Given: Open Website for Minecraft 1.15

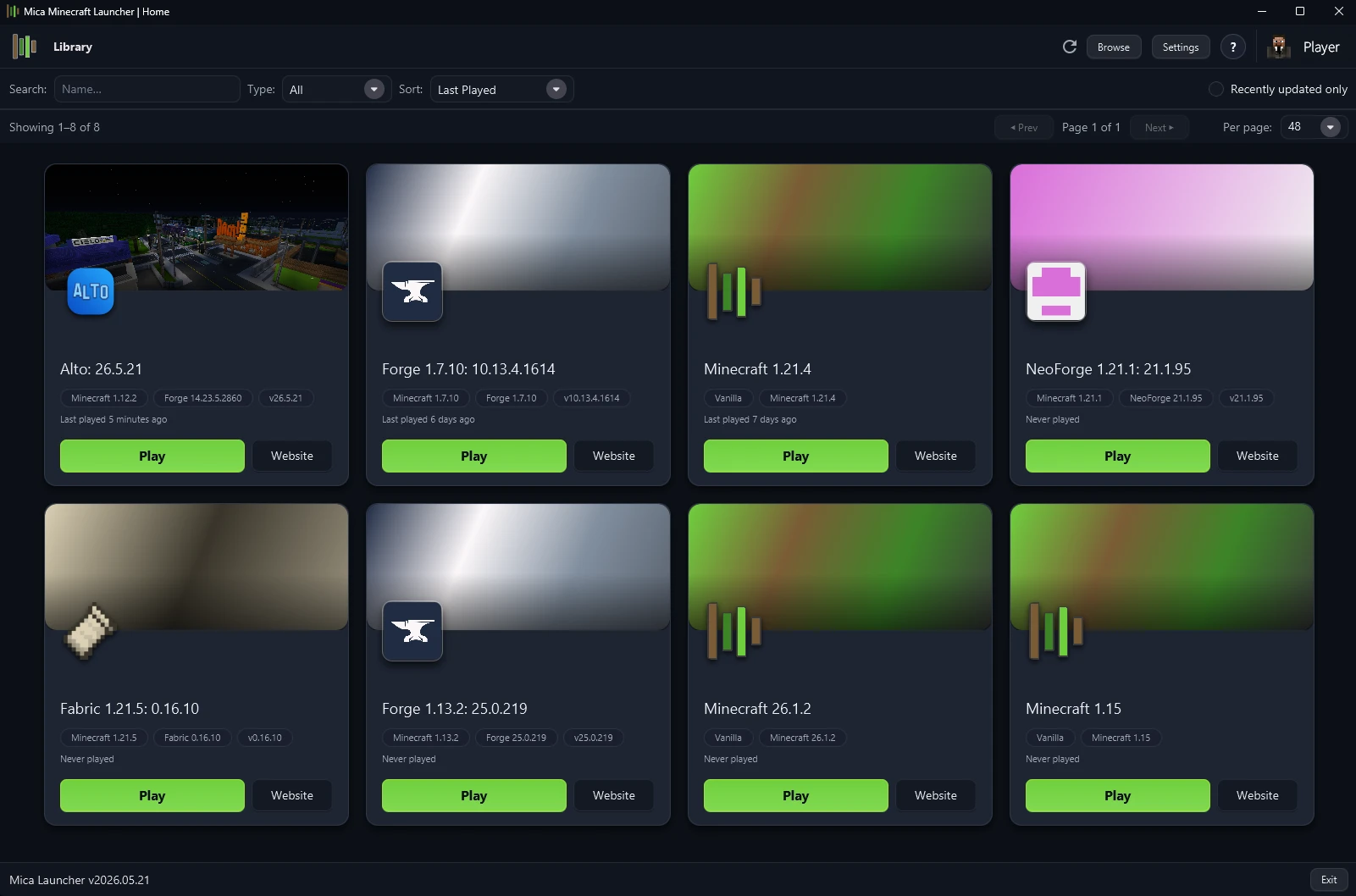Looking at the screenshot, I should click(1258, 795).
